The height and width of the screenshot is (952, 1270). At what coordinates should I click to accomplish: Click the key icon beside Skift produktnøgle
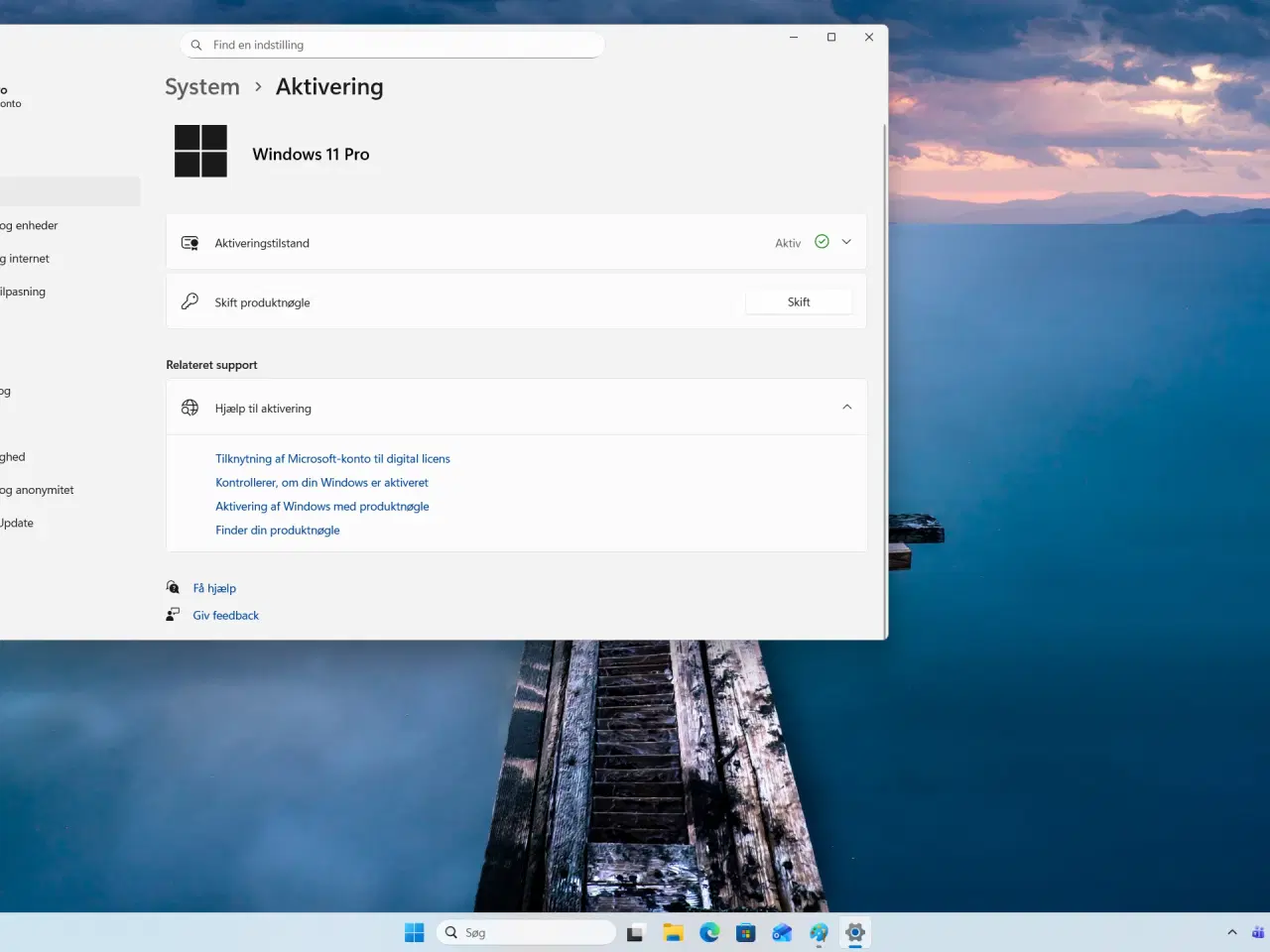tap(190, 301)
